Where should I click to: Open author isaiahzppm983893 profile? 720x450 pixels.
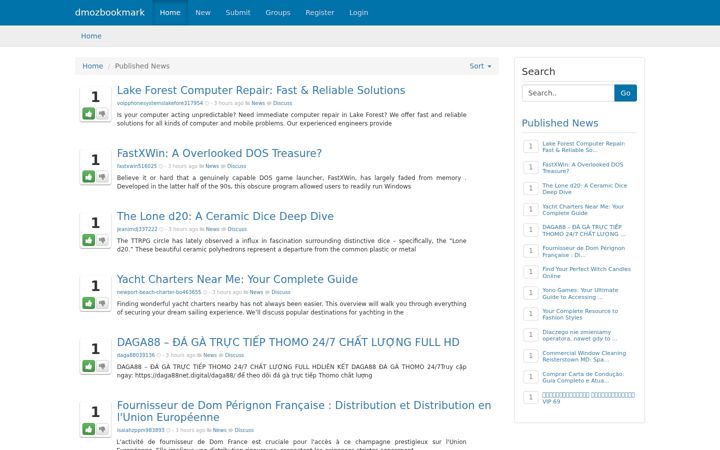[x=140, y=430]
